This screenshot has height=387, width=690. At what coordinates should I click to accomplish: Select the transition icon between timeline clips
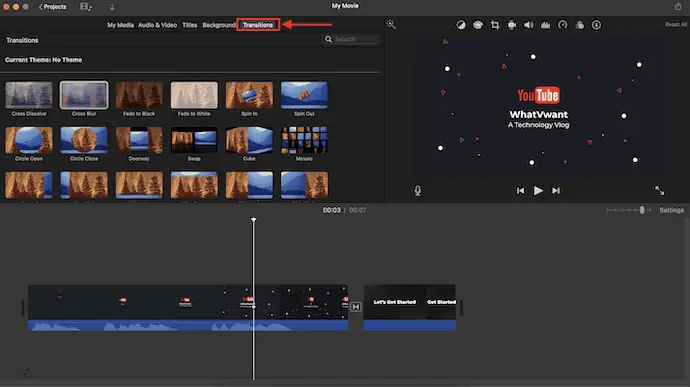pyautogui.click(x=356, y=306)
